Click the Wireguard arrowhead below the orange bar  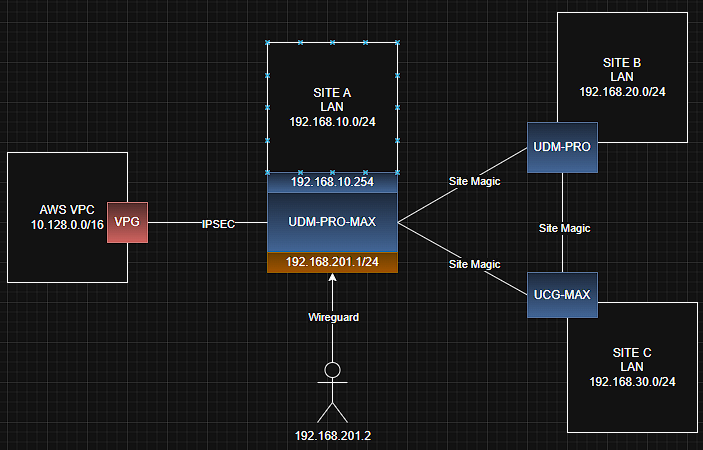pos(332,278)
